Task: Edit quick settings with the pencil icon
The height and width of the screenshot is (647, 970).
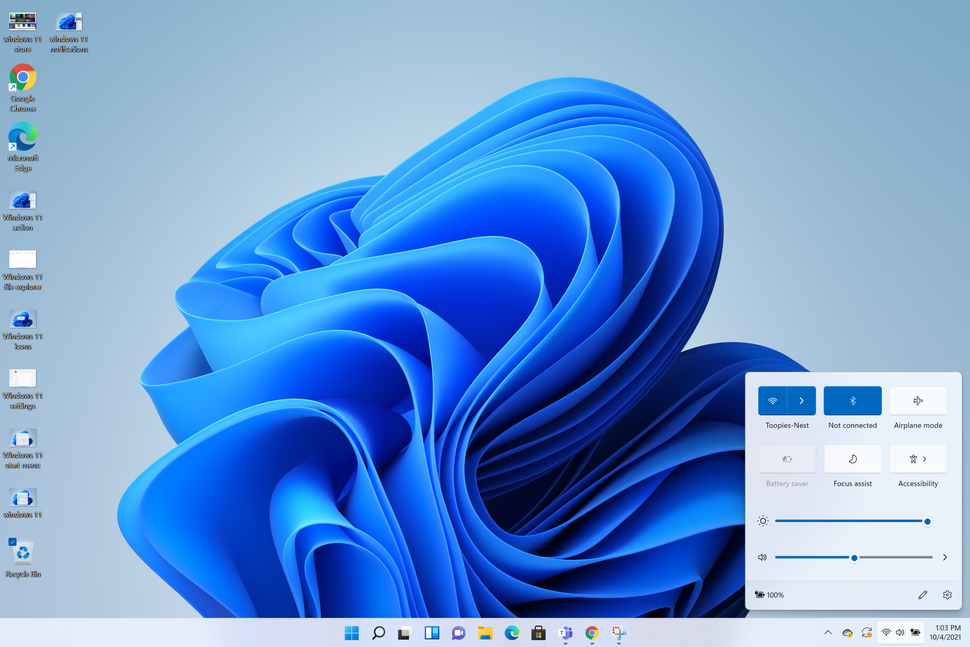Action: click(922, 594)
